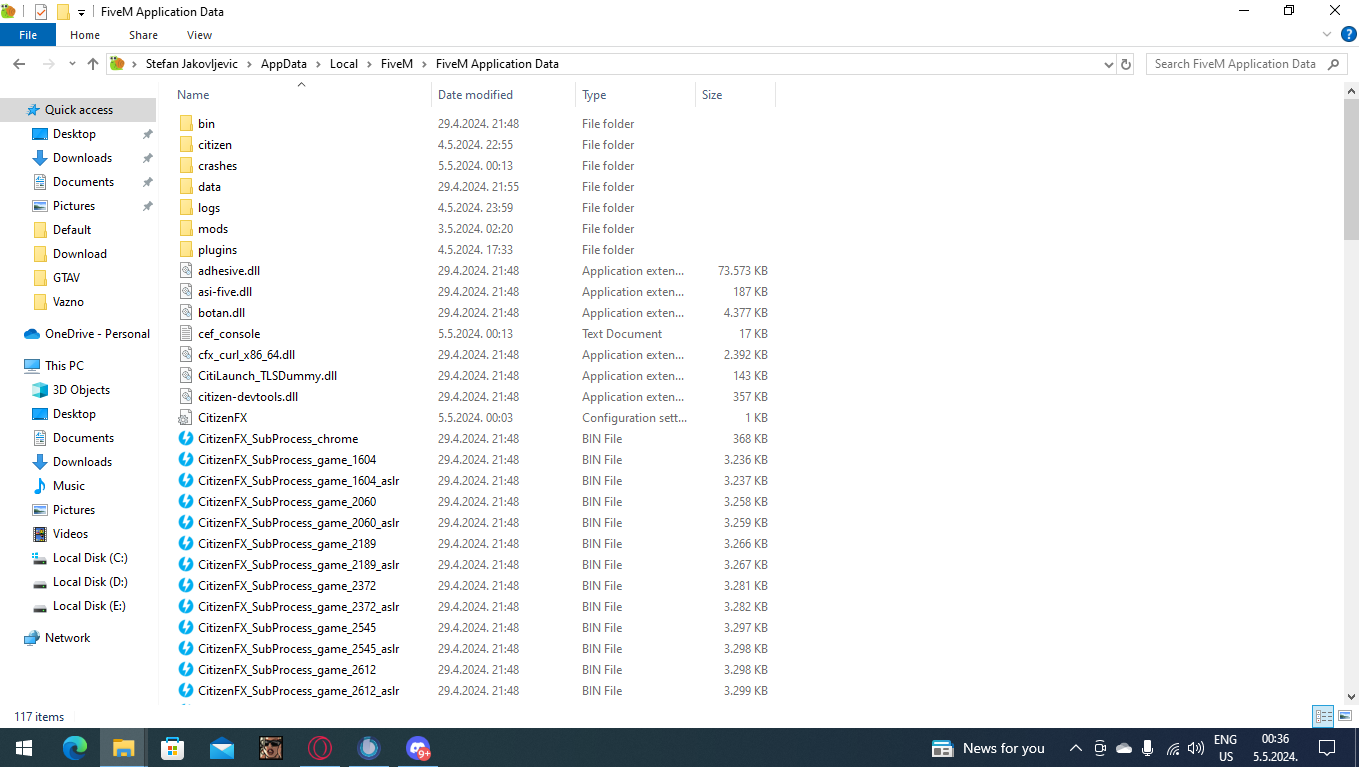Viewport: 1359px width, 767px height.
Task: Select the CitizenFX_SubProcess_chrome file icon
Action: click(x=186, y=439)
